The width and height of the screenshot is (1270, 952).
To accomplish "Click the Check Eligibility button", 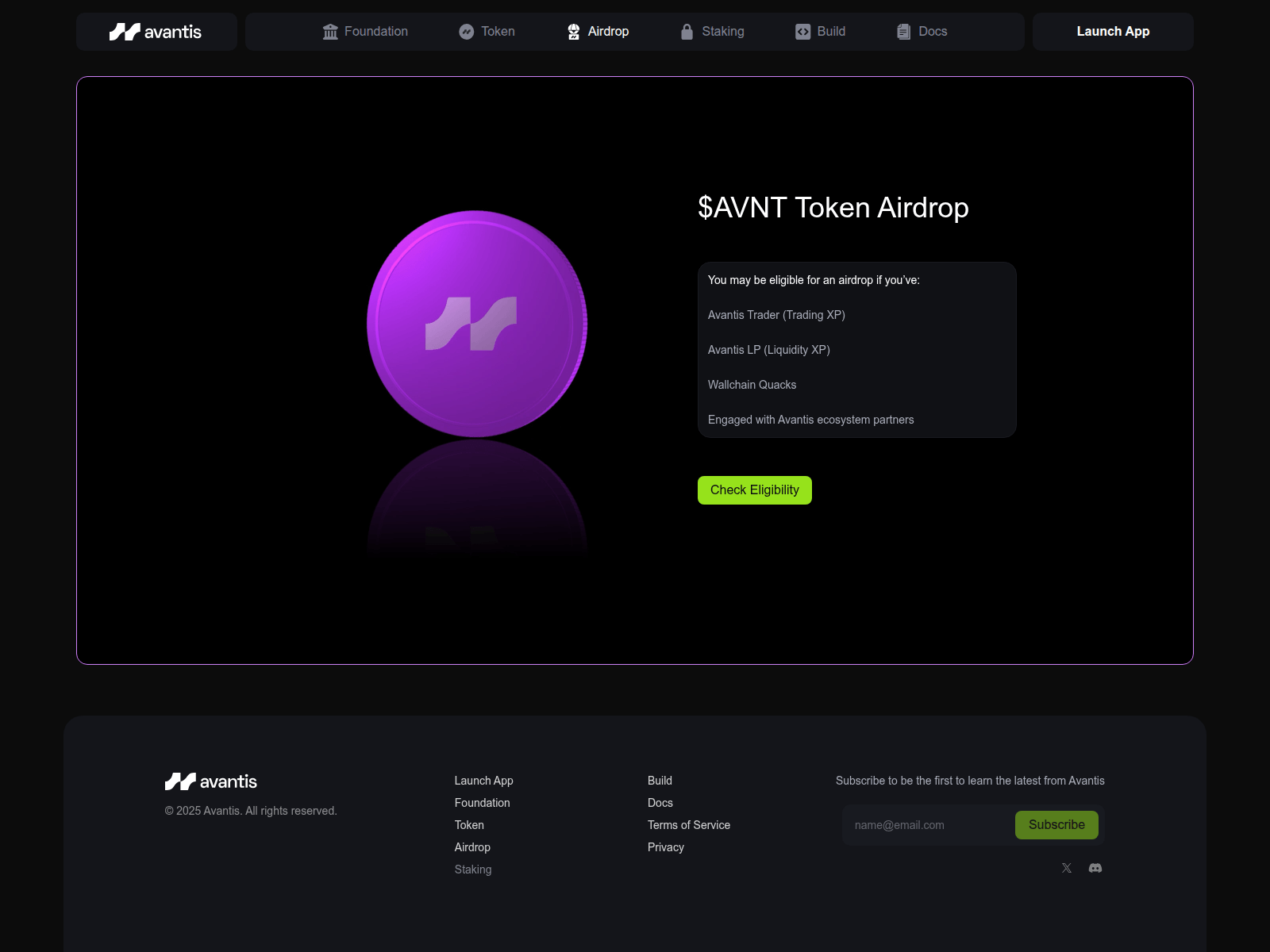I will tap(754, 489).
